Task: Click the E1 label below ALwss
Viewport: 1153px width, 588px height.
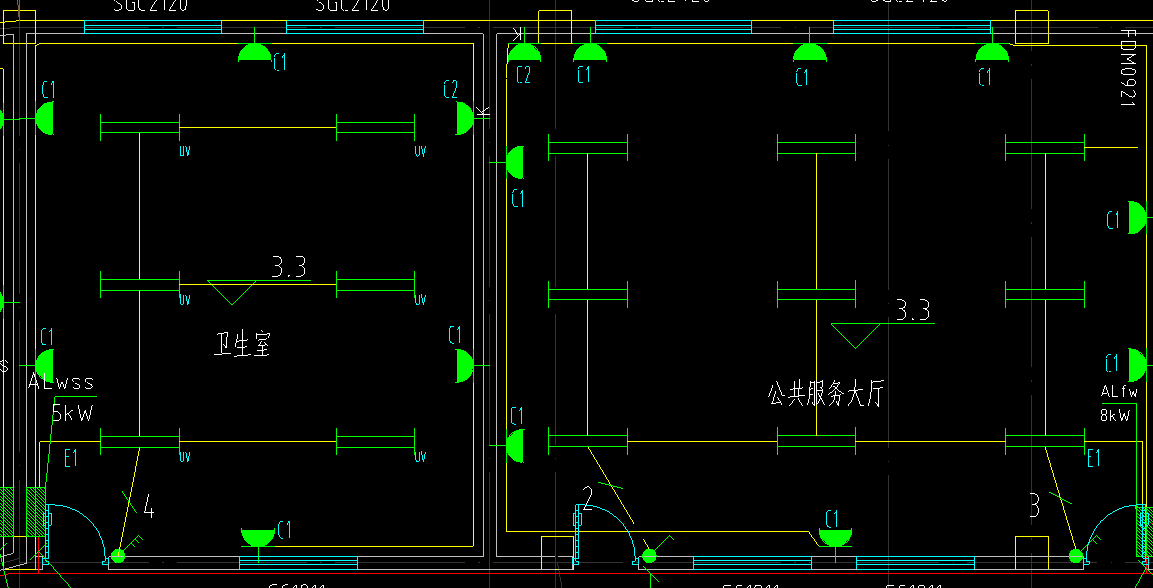Action: 71,459
